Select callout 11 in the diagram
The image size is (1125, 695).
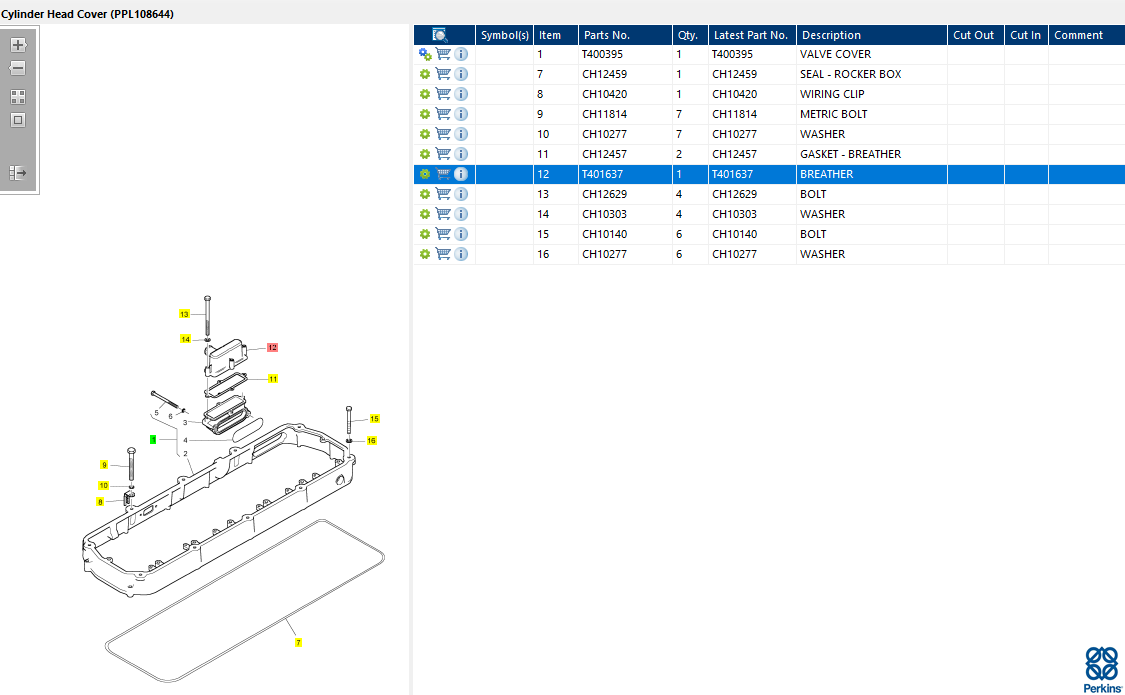[x=273, y=379]
